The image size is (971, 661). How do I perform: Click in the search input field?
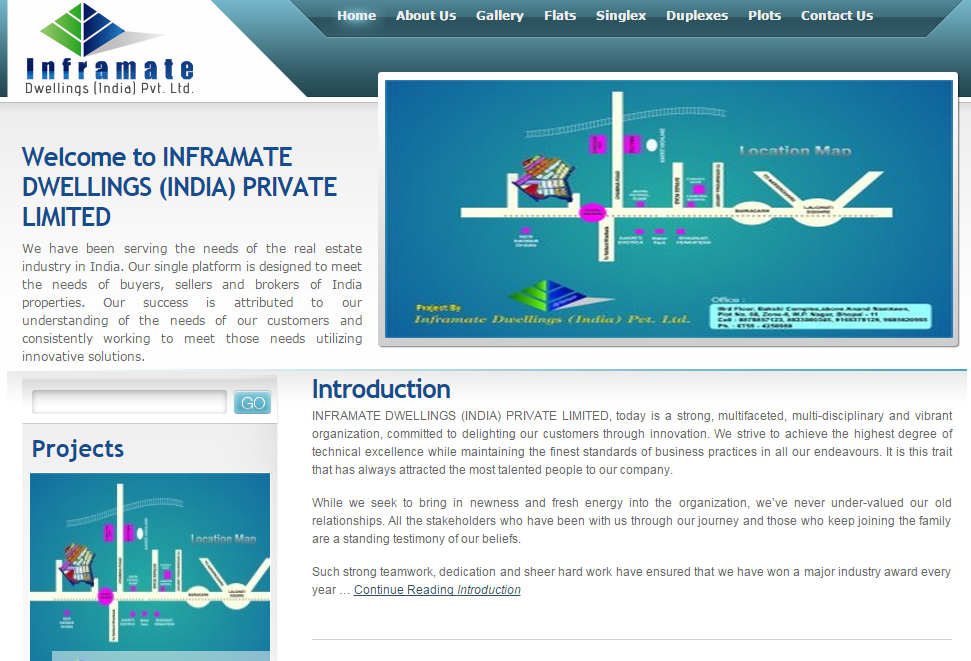[129, 402]
